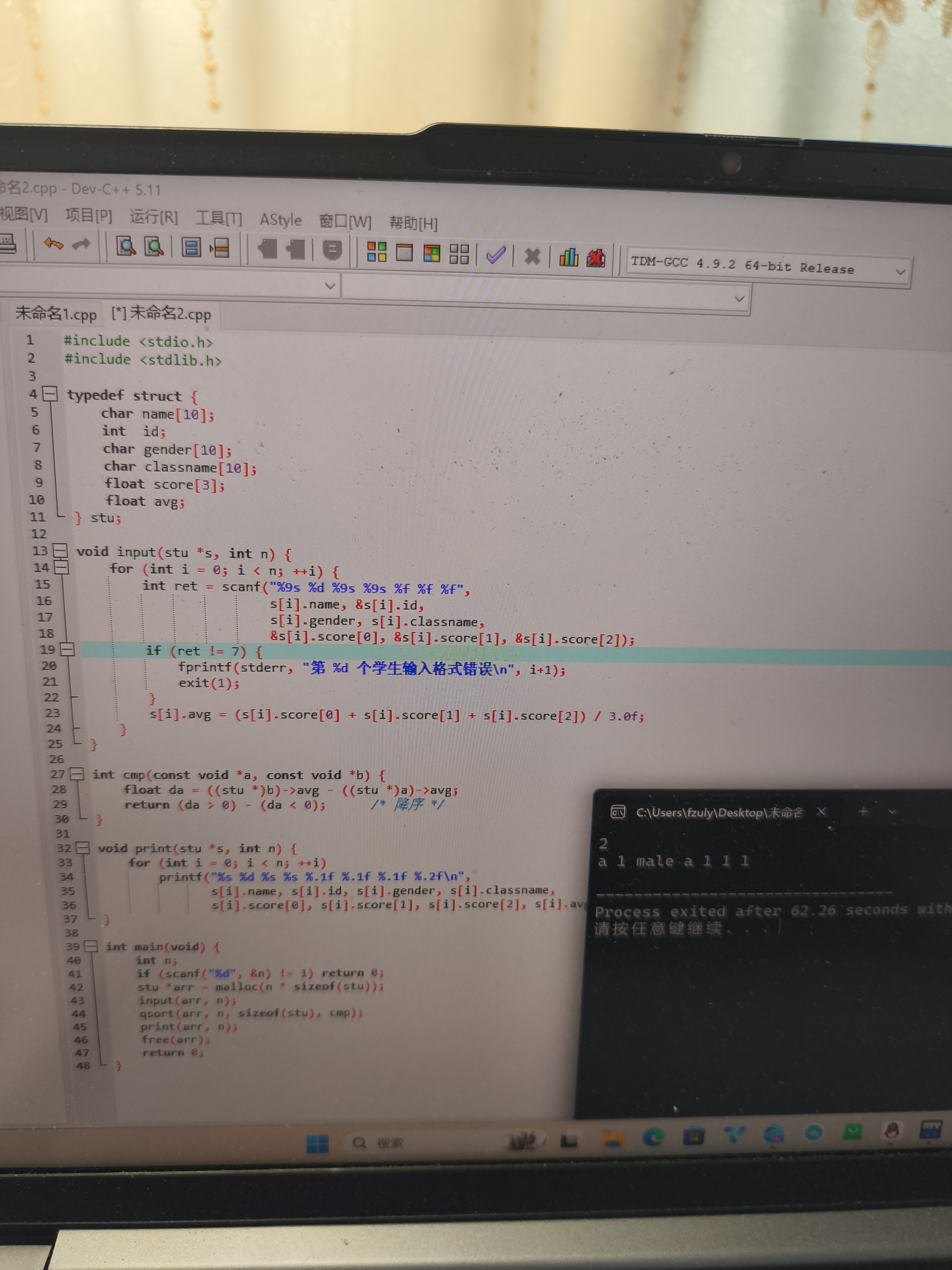Switch to the 未命名1.cpp tab
Viewport: 952px width, 1270px height.
(56, 313)
